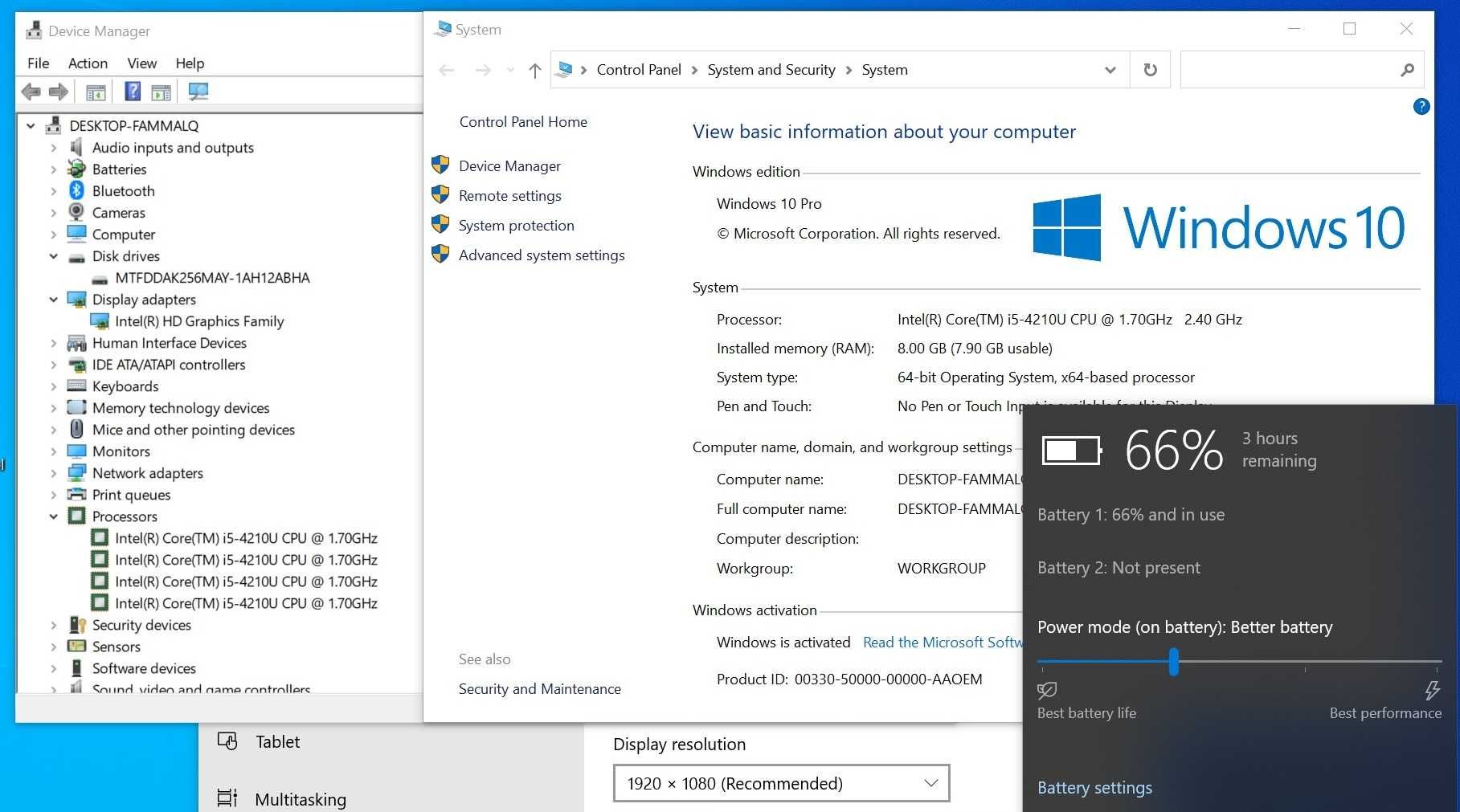1460x812 pixels.
Task: Click the blue Help icon in Device Manager toolbar
Action: point(133,92)
